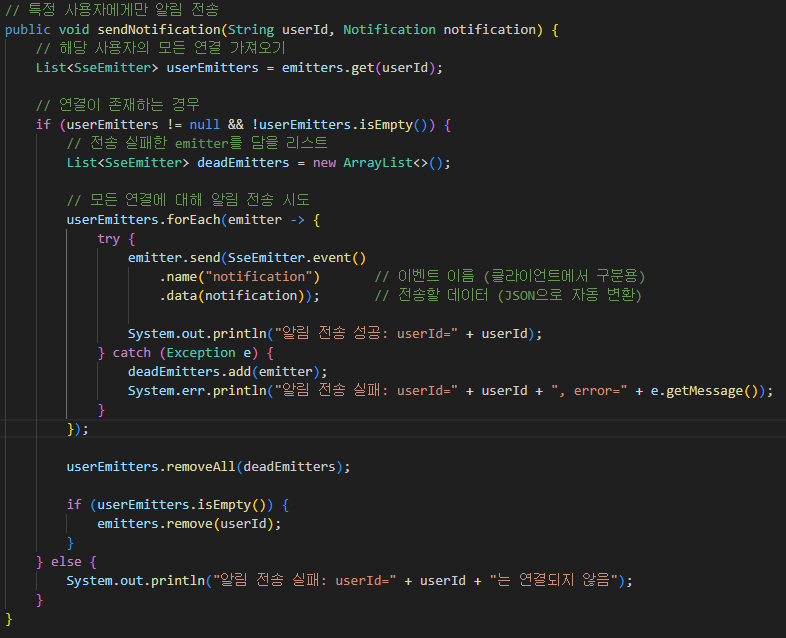Click the userEmitters.forEach call
This screenshot has height=638, width=786.
(x=143, y=220)
